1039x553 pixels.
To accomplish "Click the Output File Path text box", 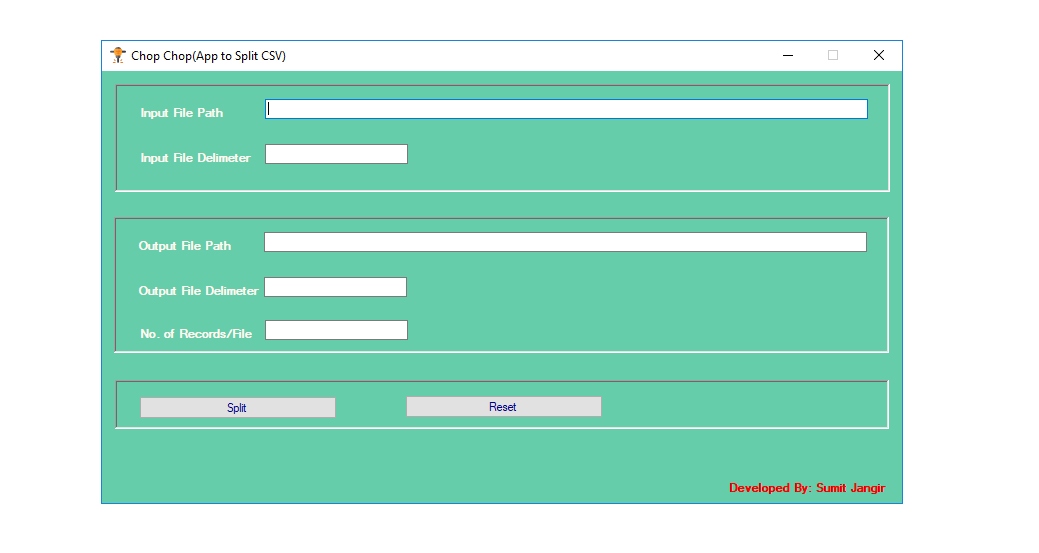I will tap(565, 242).
